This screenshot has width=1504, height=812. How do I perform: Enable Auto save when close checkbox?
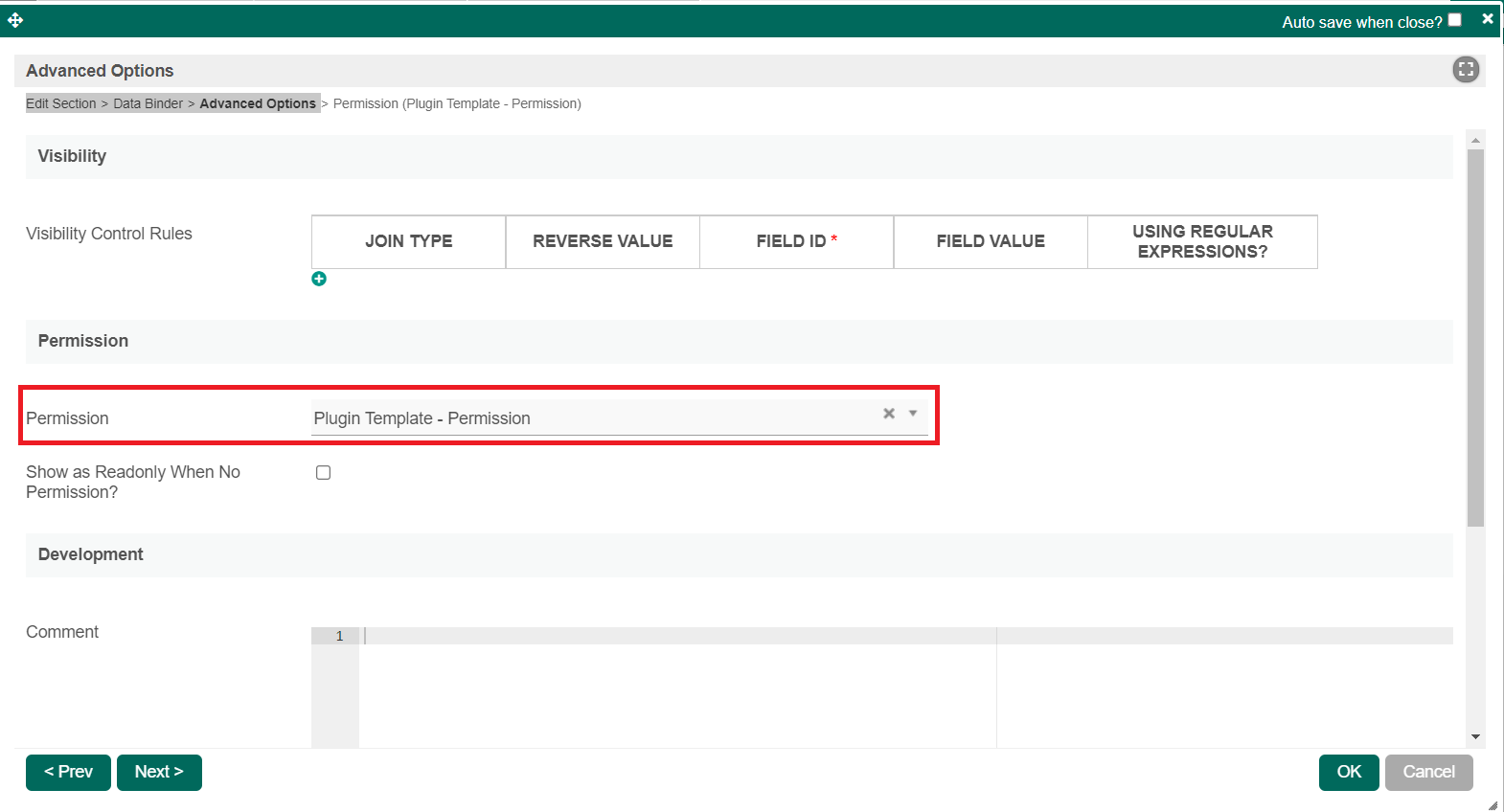1455,20
